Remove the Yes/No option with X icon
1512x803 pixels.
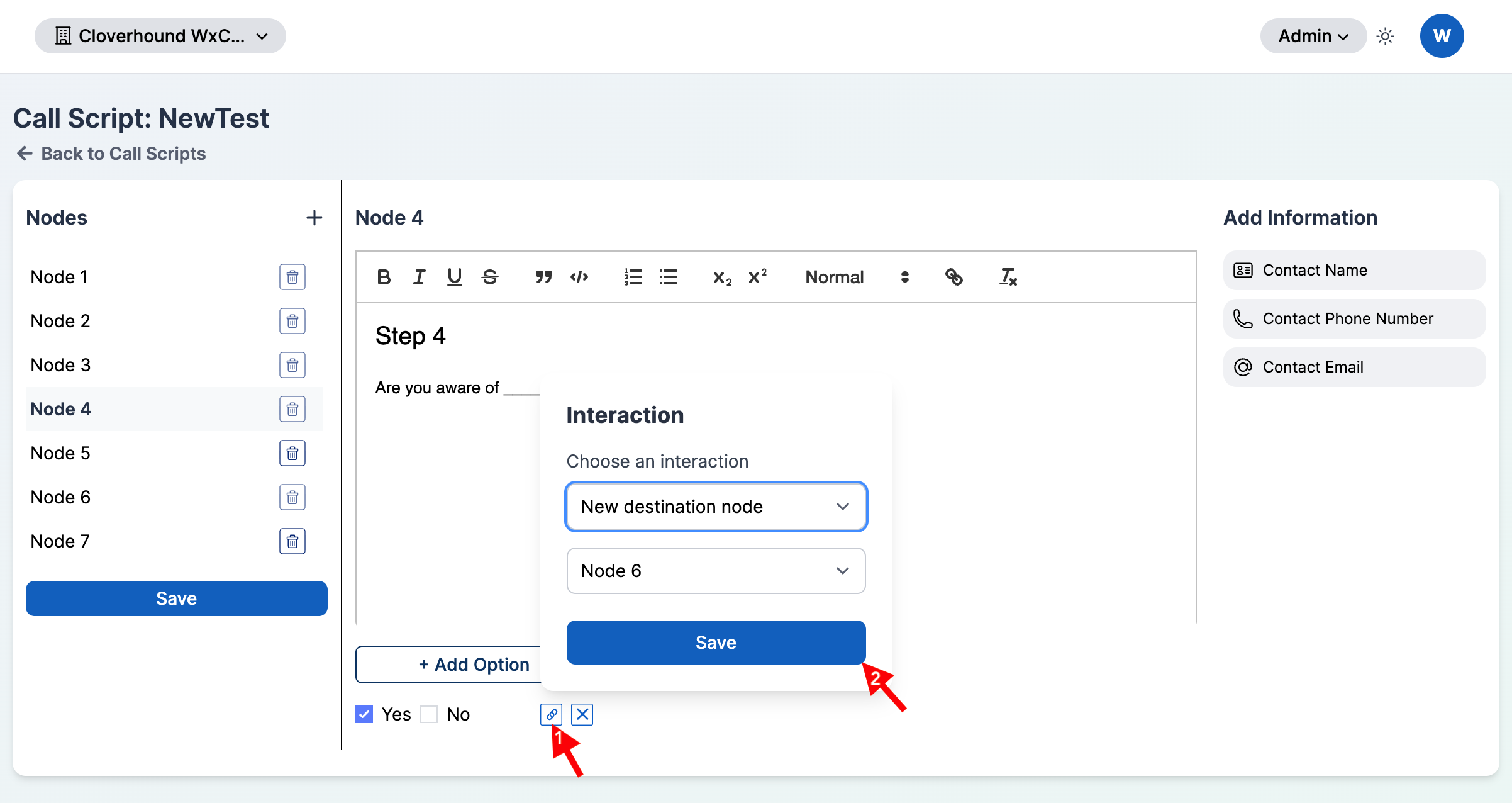coord(582,714)
